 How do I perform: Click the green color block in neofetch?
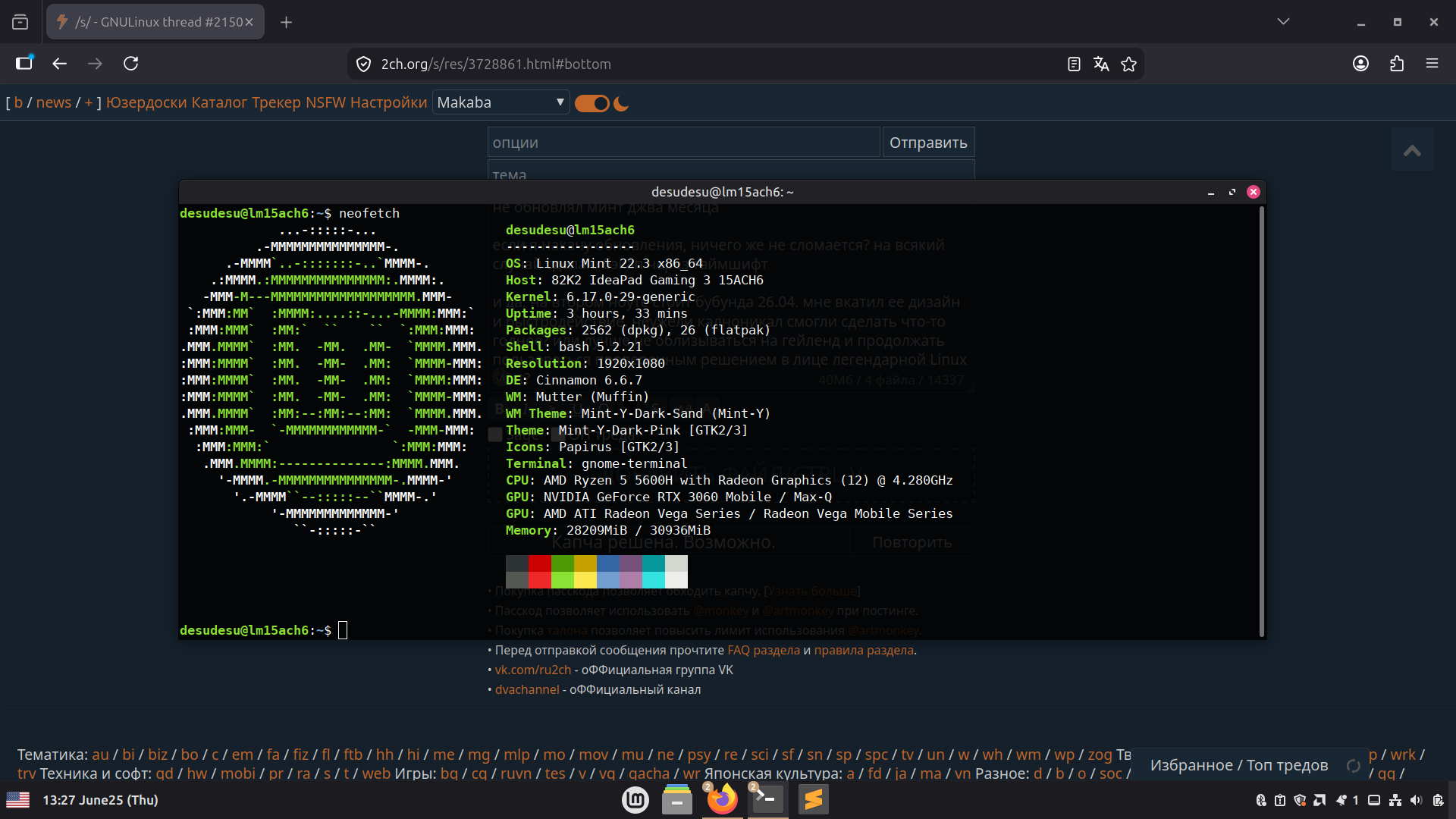563,563
